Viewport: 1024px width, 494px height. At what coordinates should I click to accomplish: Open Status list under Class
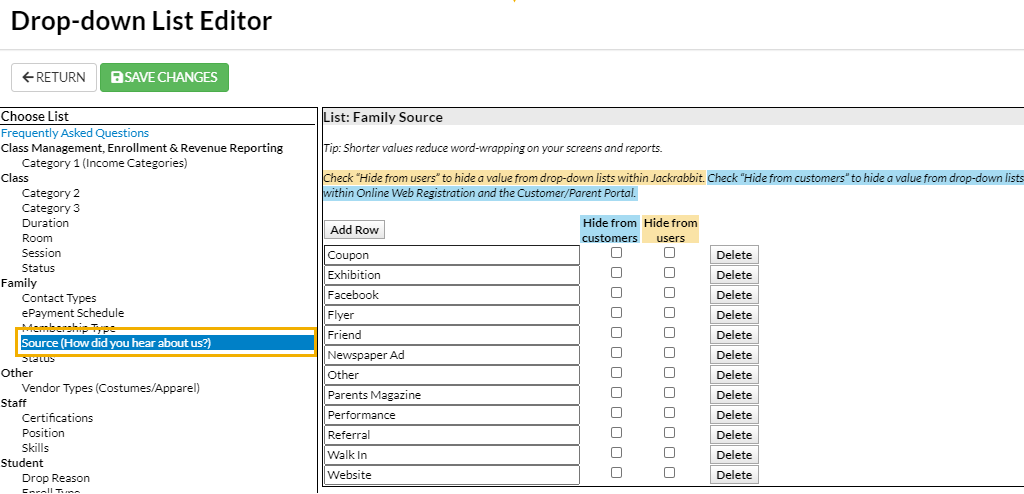pos(39,268)
